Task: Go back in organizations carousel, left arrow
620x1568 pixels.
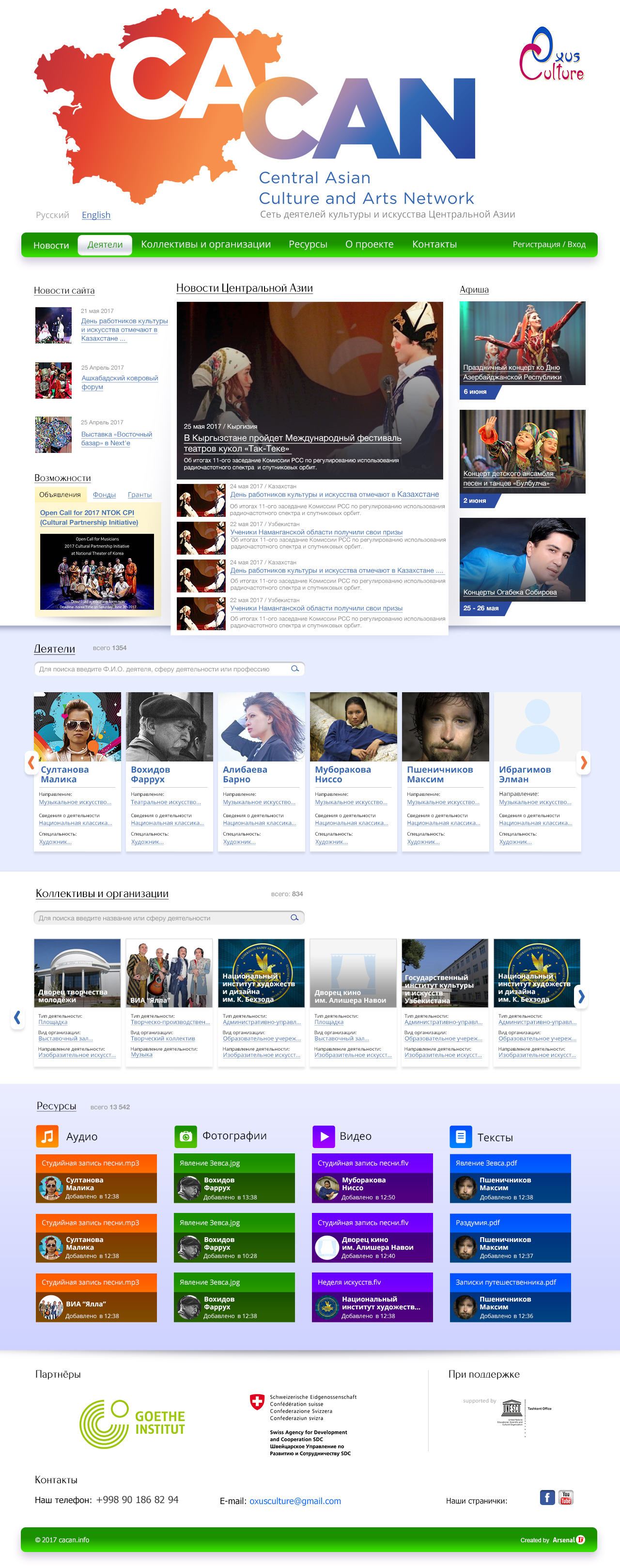Action: point(17,1017)
